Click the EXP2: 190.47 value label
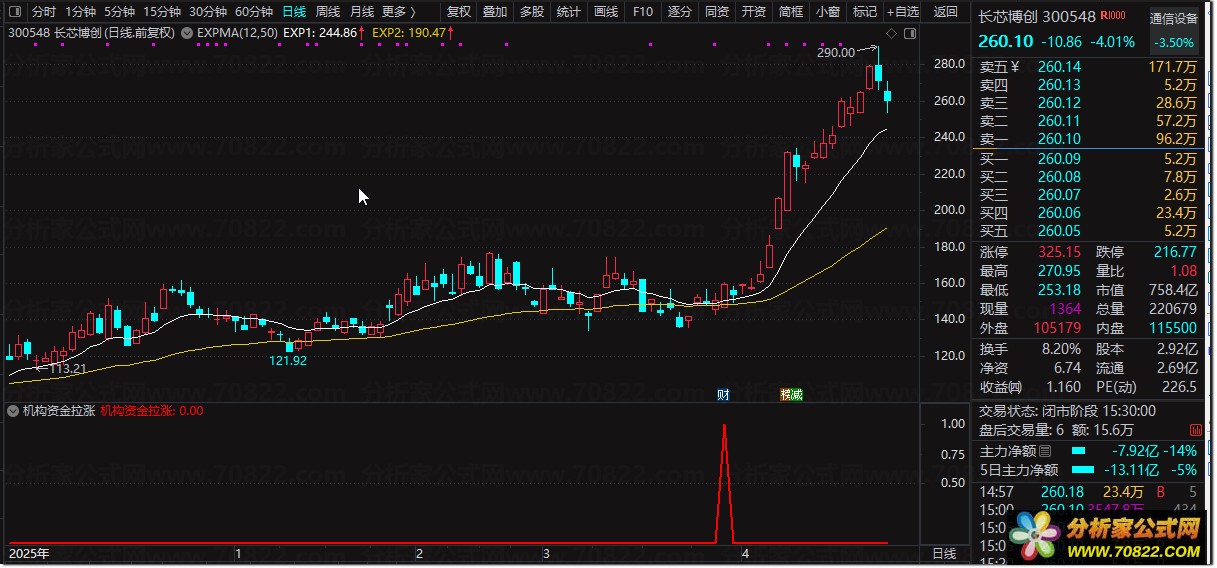The image size is (1217, 568). (x=410, y=33)
